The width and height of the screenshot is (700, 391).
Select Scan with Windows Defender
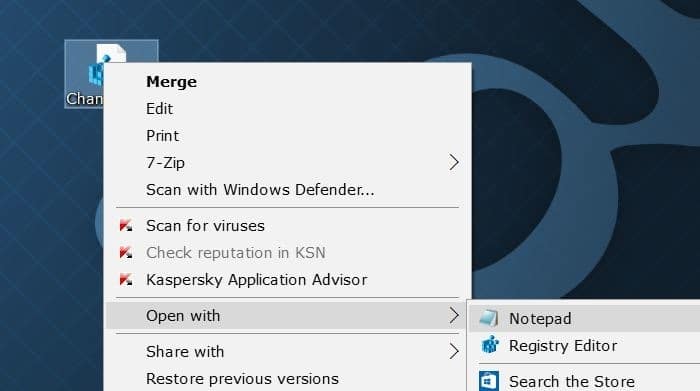pyautogui.click(x=288, y=190)
